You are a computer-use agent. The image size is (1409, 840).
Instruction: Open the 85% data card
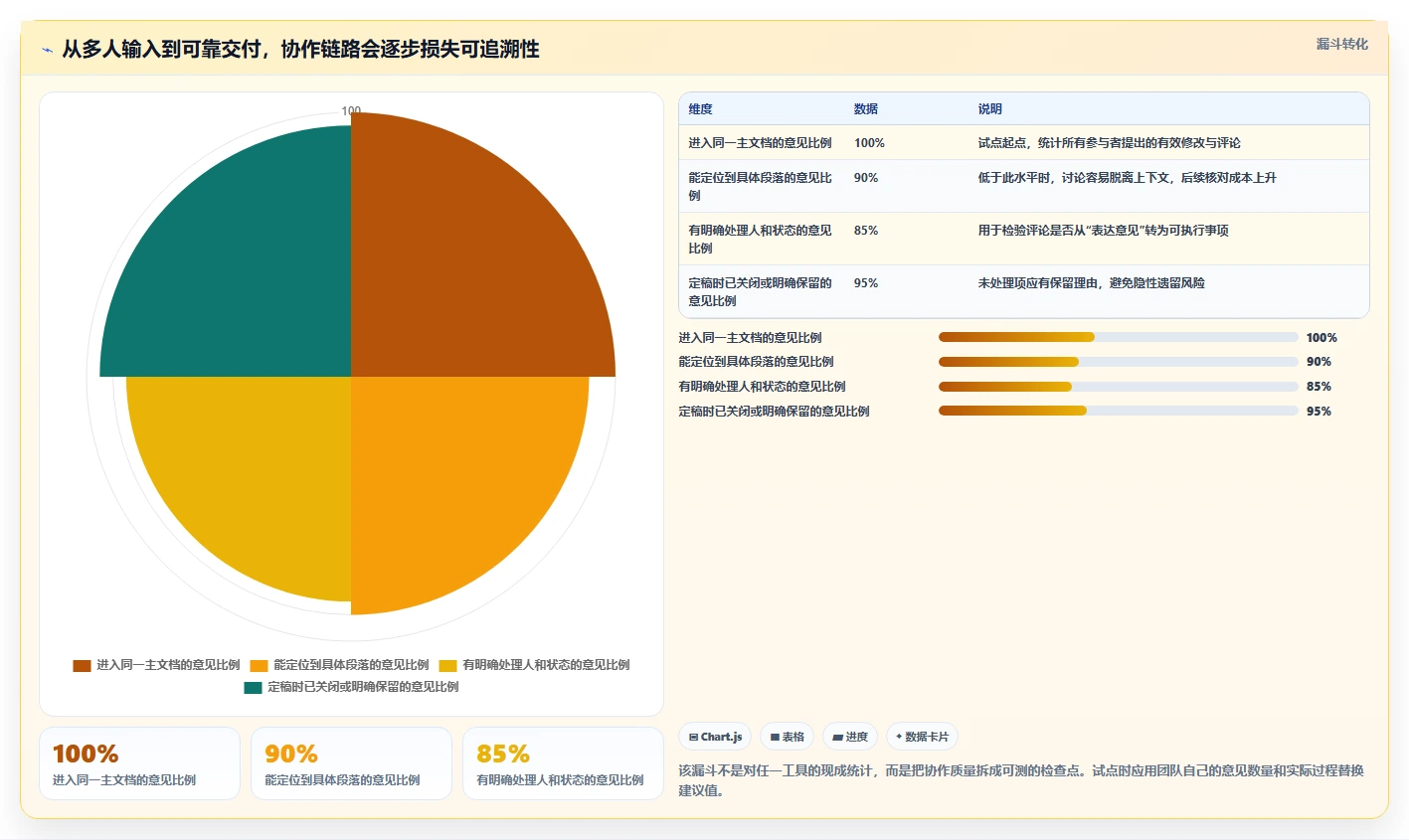(x=563, y=763)
